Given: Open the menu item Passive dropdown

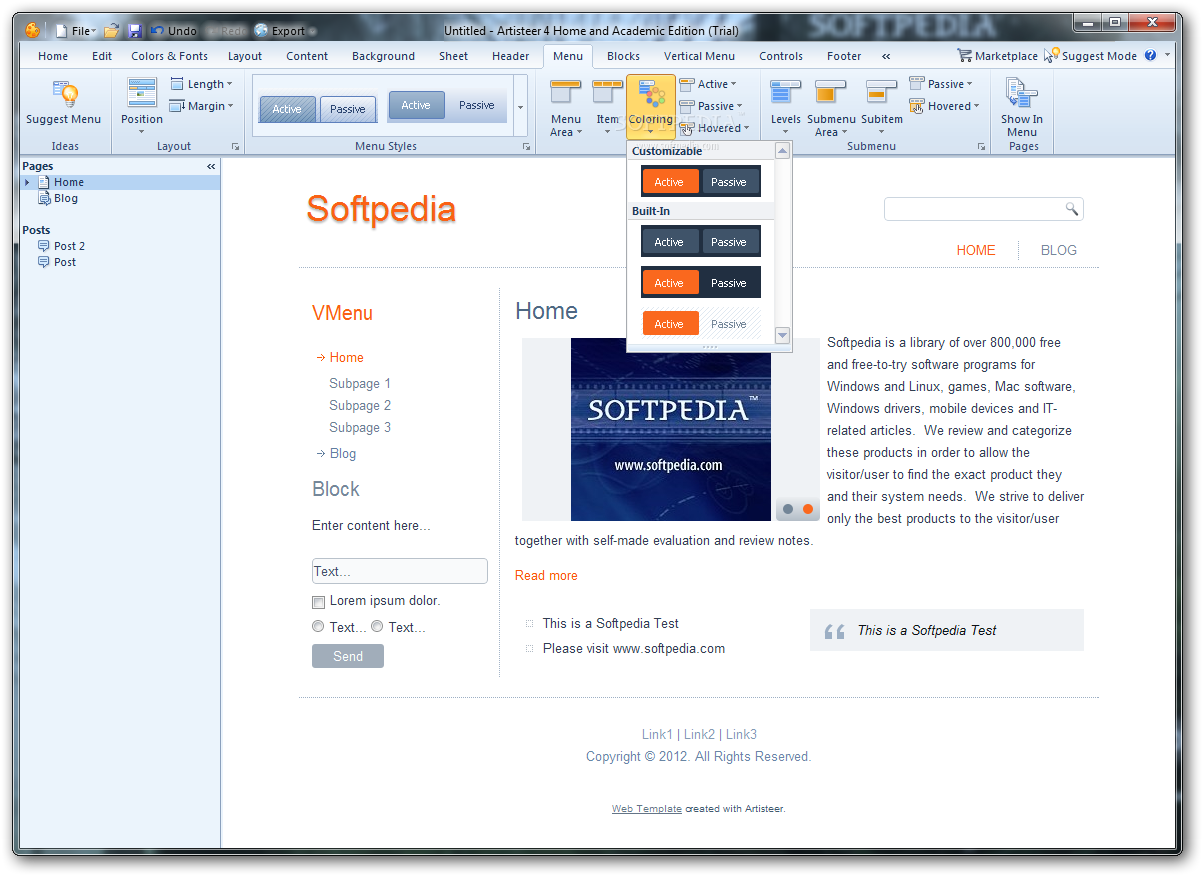Looking at the screenshot, I should tap(711, 106).
